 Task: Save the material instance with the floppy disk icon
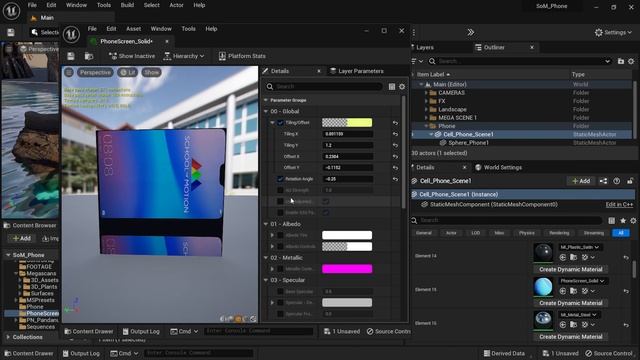tap(71, 56)
